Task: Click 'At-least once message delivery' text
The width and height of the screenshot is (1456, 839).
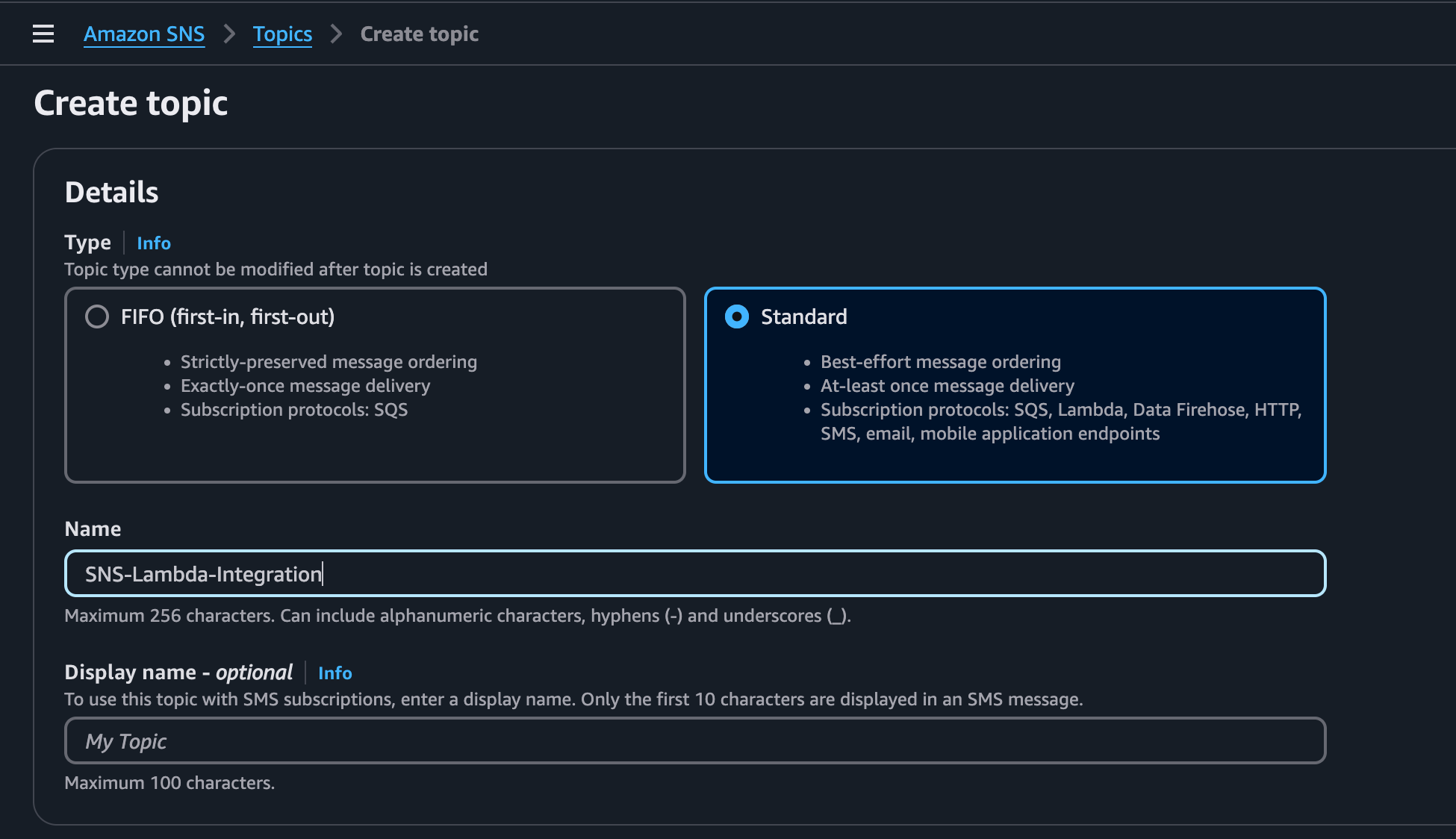Action: pos(948,385)
